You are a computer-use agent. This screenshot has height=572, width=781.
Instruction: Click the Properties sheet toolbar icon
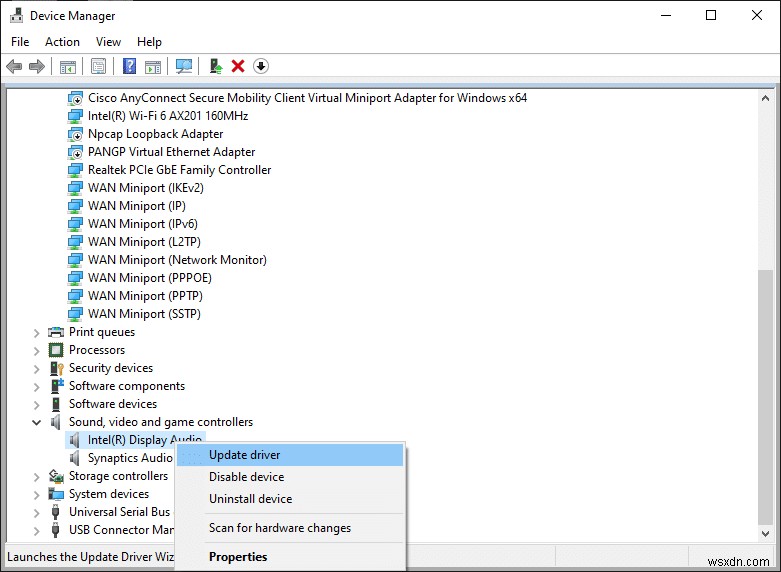pyautogui.click(x=99, y=66)
